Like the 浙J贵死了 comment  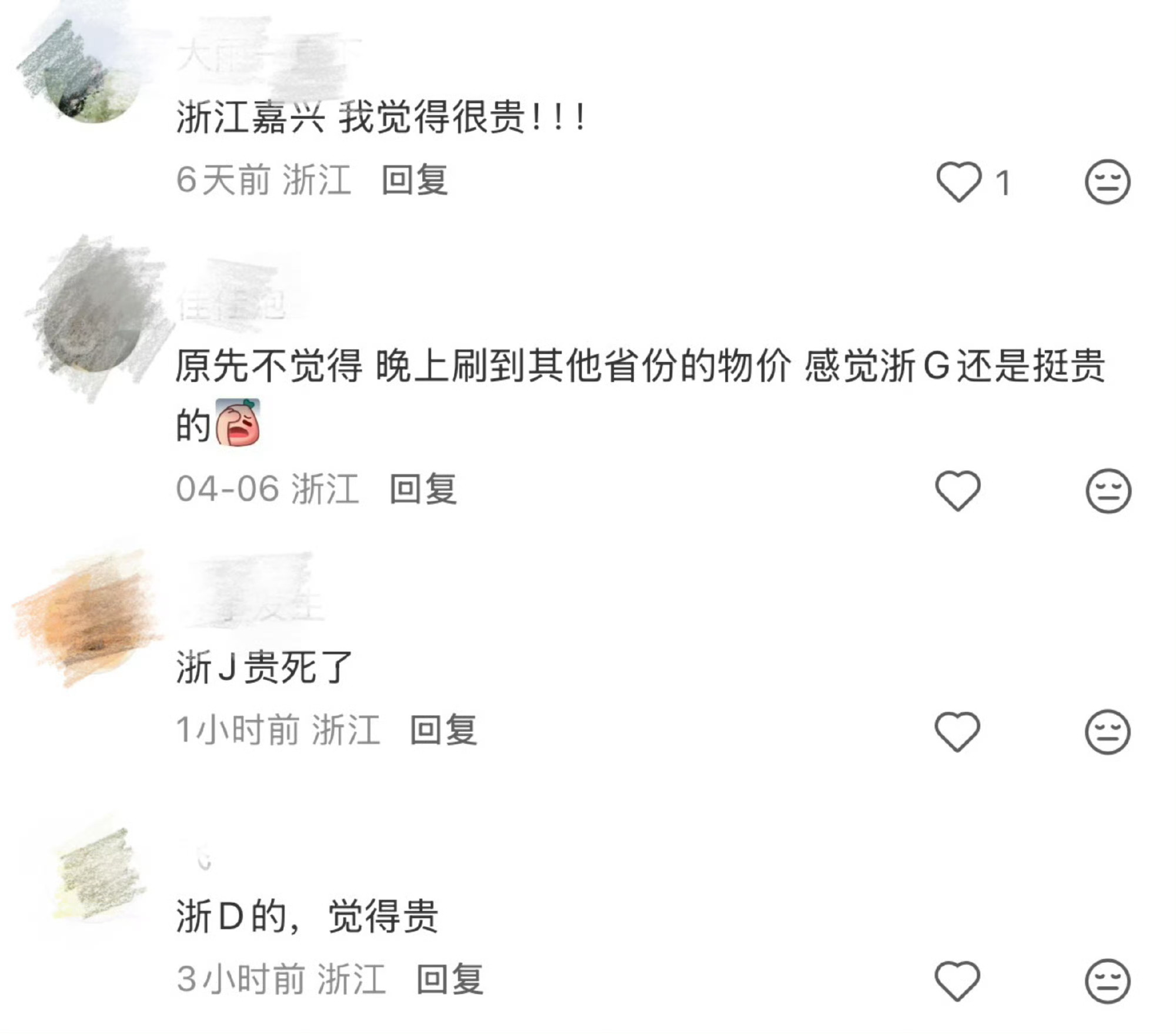957,731
